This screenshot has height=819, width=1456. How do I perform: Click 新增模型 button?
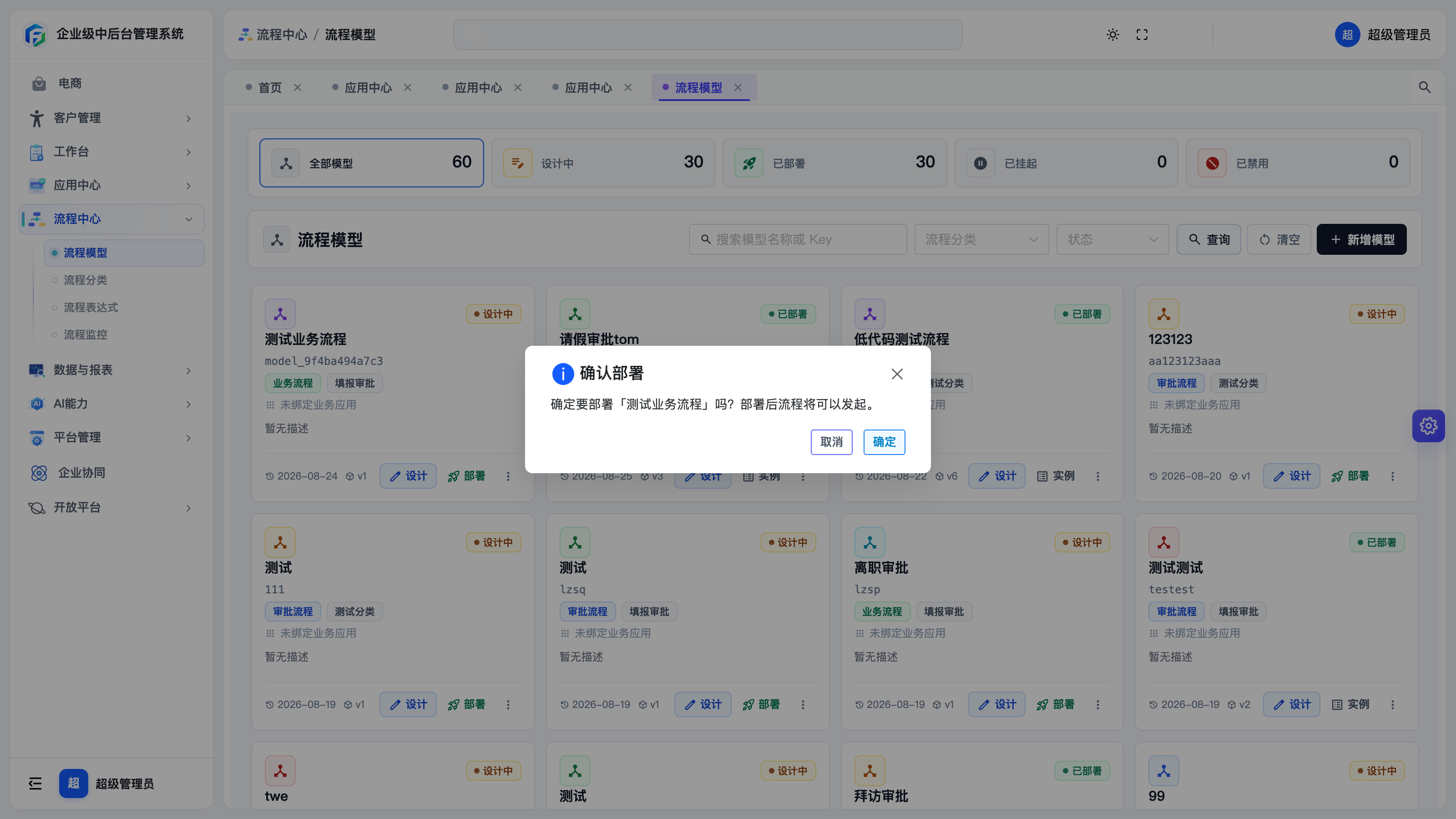click(1361, 240)
